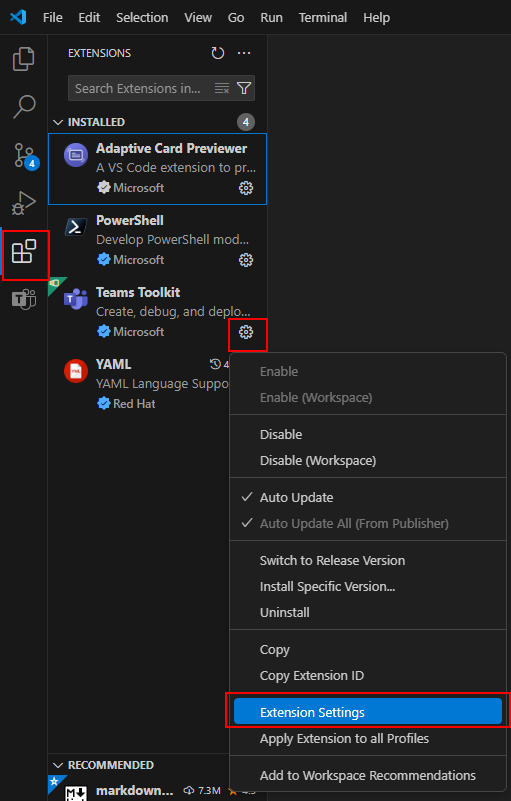Open the Help menu
This screenshot has height=801, width=511.
(377, 17)
